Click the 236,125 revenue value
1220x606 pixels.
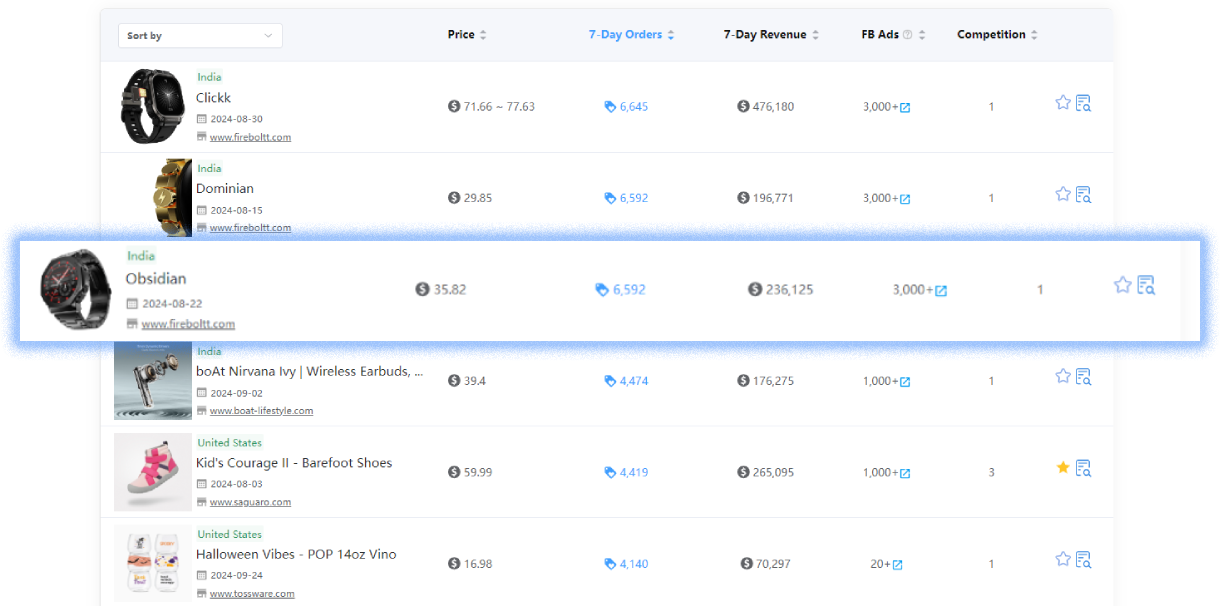click(790, 290)
